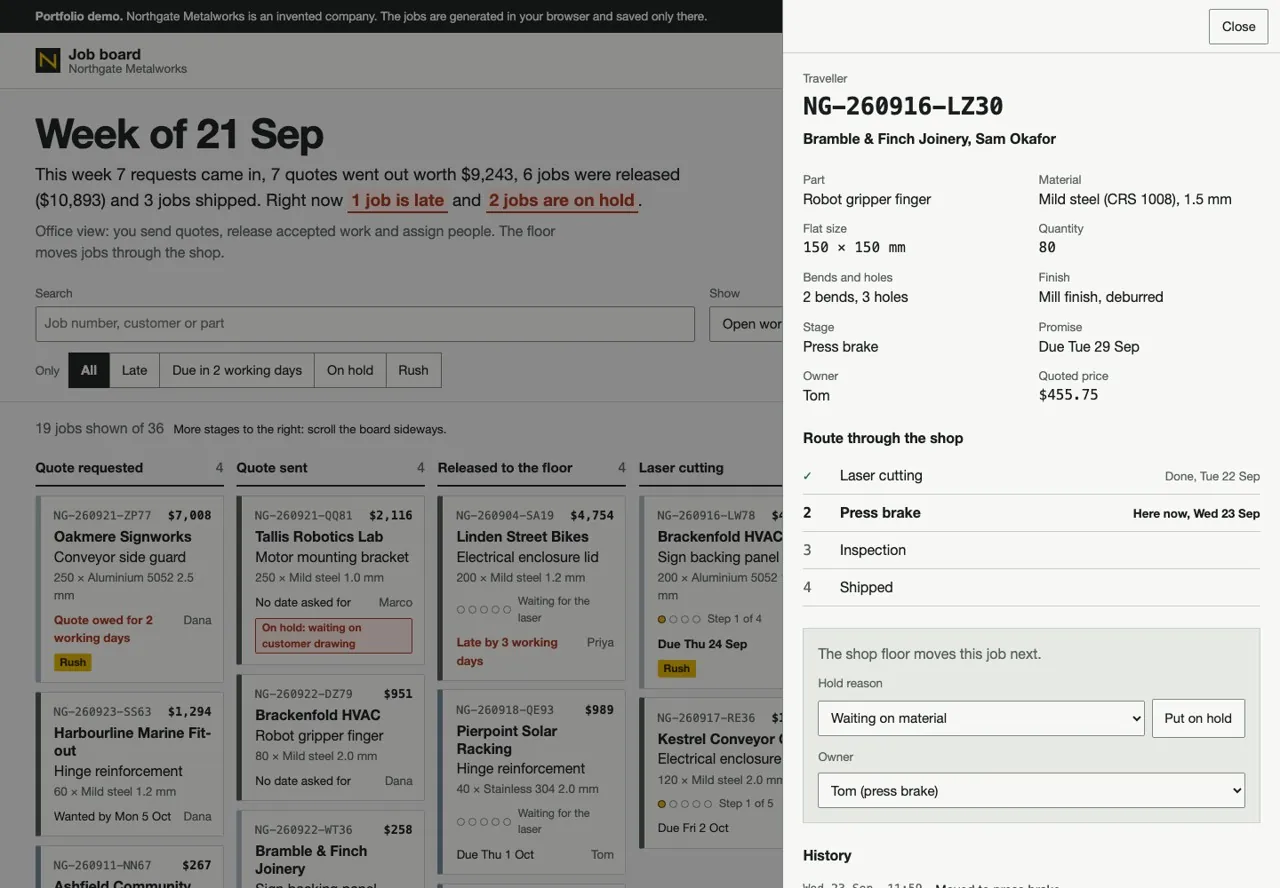Viewport: 1280px width, 888px height.
Task: Click the promise date 'Due Tue 29 Sep'
Action: point(1089,347)
